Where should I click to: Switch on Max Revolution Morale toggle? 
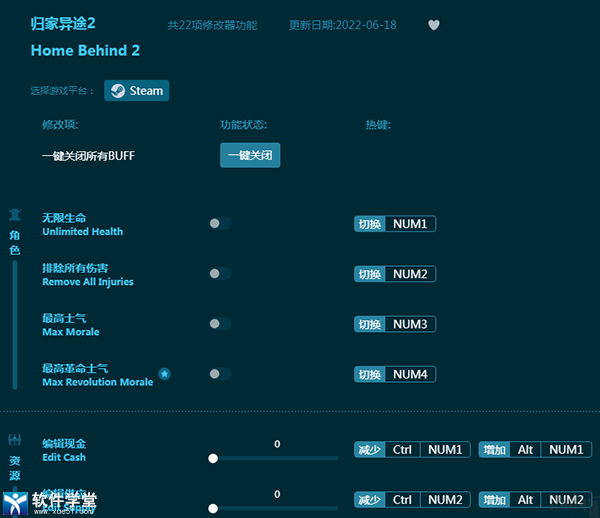coord(220,374)
